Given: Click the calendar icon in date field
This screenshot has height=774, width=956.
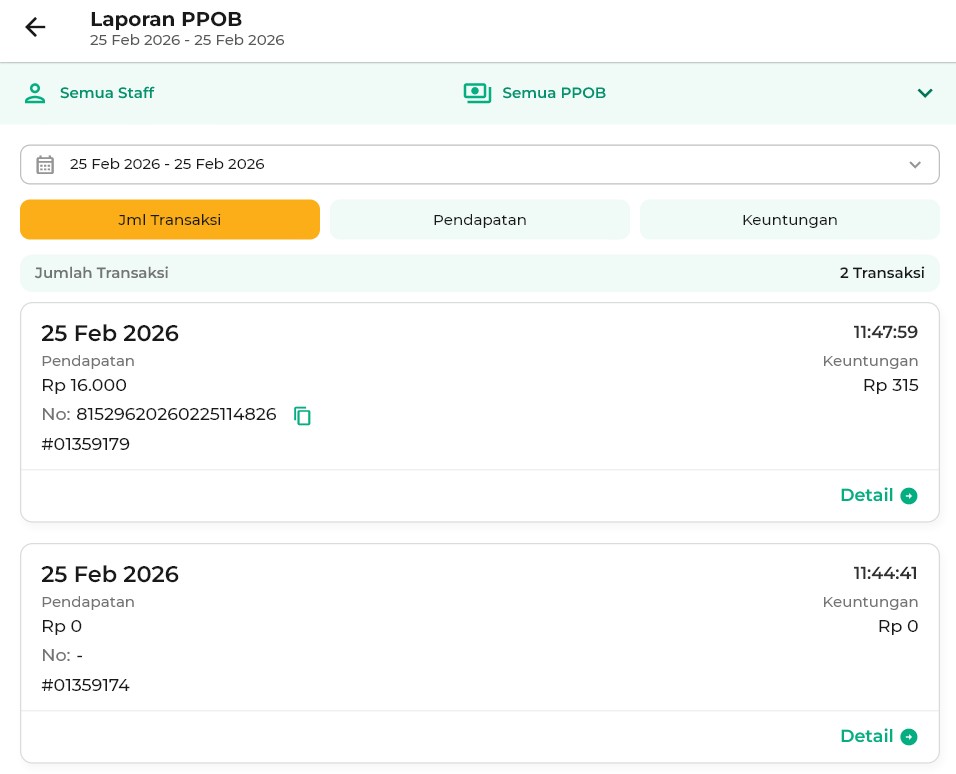Looking at the screenshot, I should point(45,165).
